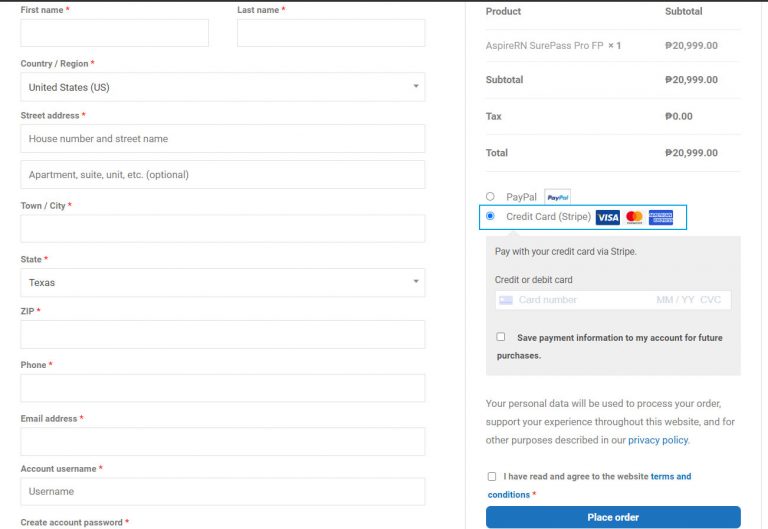The image size is (768, 529).
Task: Click the Visa card icon
Action: tap(607, 217)
